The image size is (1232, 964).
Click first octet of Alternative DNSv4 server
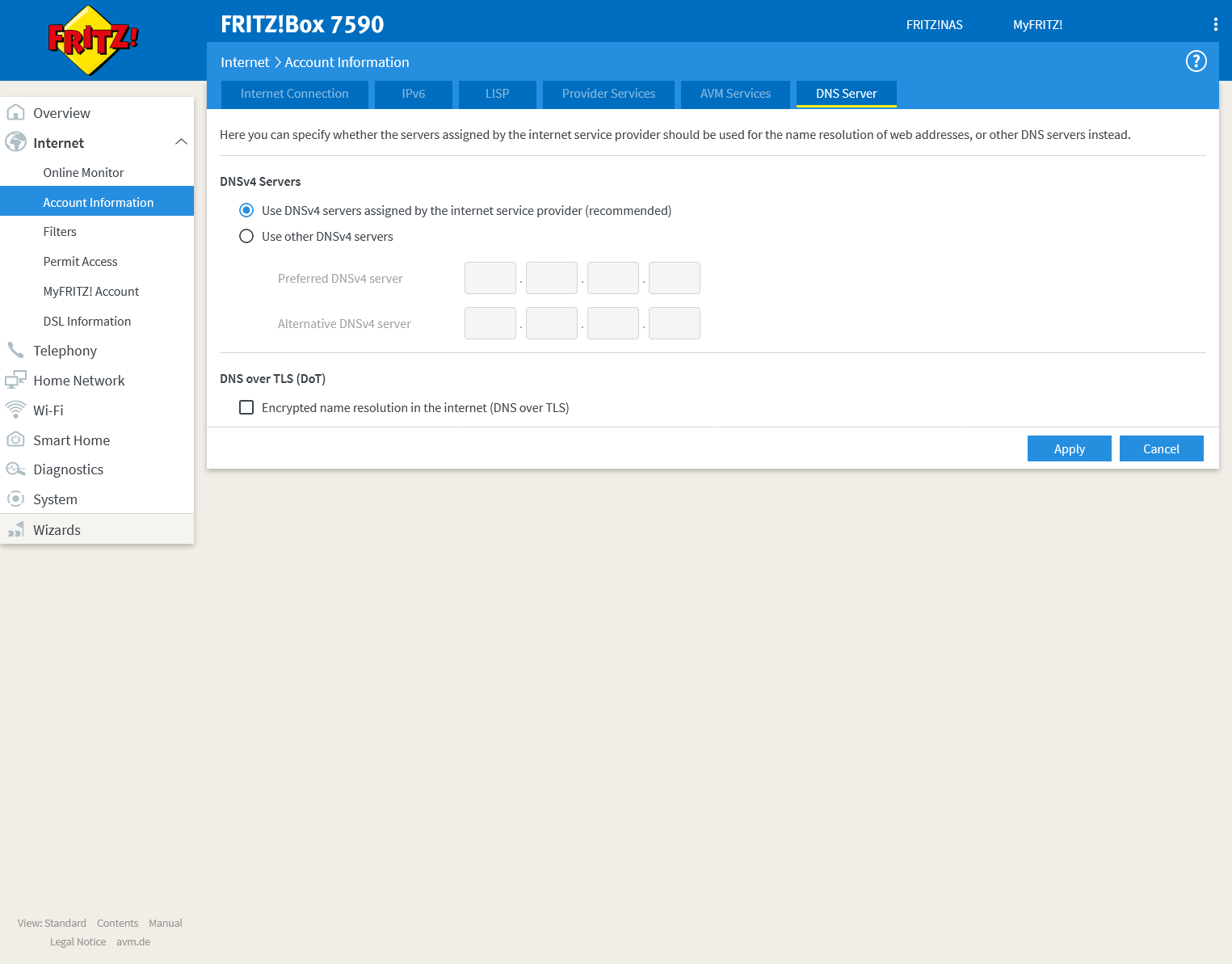pos(490,323)
